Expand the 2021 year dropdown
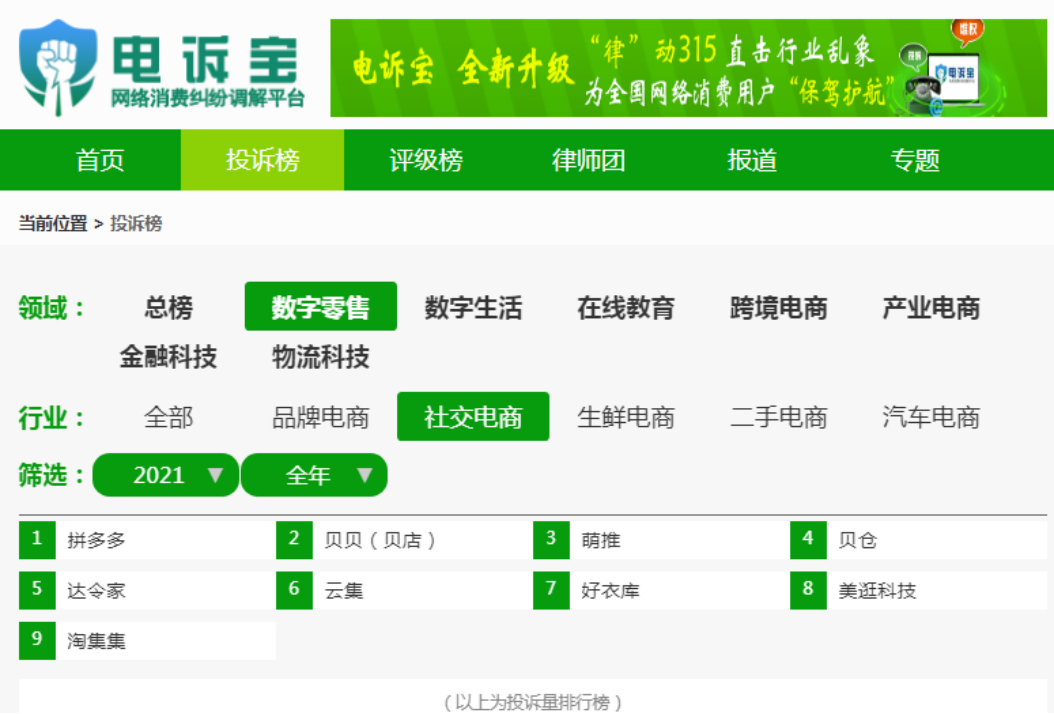The image size is (1054, 714). pyautogui.click(x=166, y=475)
